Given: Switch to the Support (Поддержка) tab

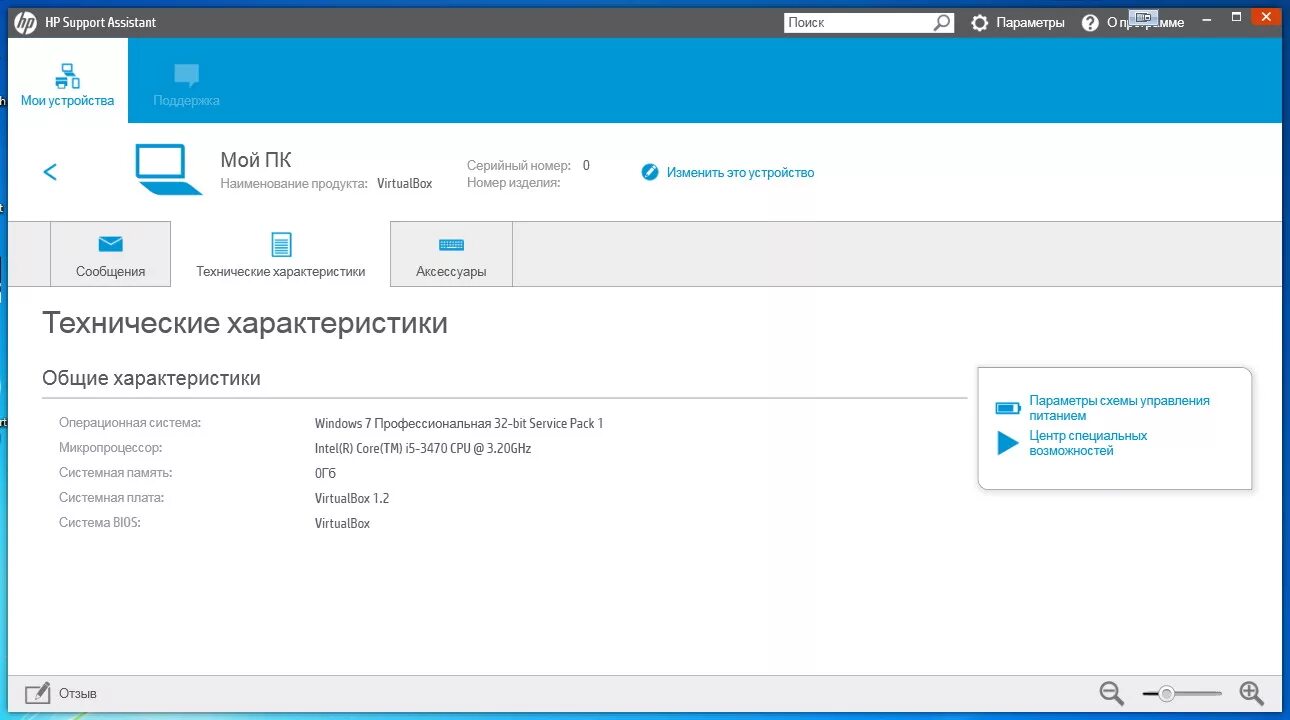Looking at the screenshot, I should click(x=186, y=86).
